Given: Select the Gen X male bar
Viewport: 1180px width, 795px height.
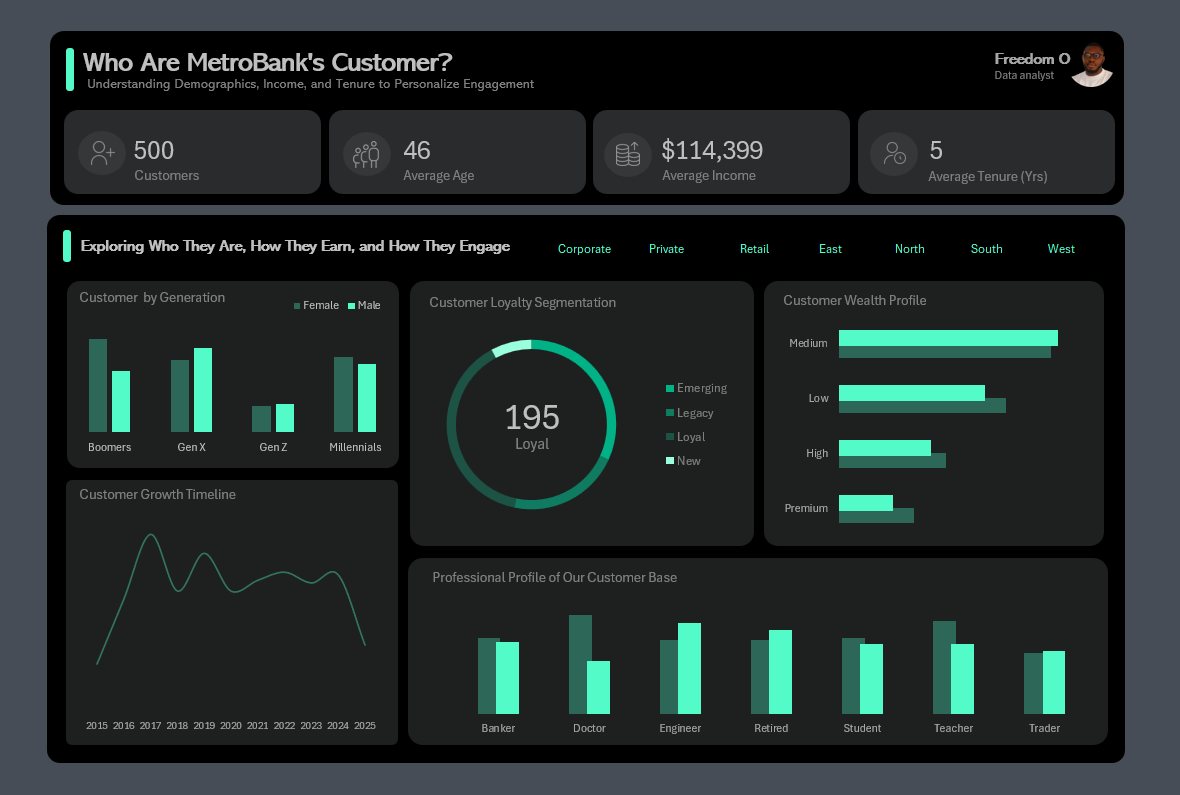Looking at the screenshot, I should (202, 390).
